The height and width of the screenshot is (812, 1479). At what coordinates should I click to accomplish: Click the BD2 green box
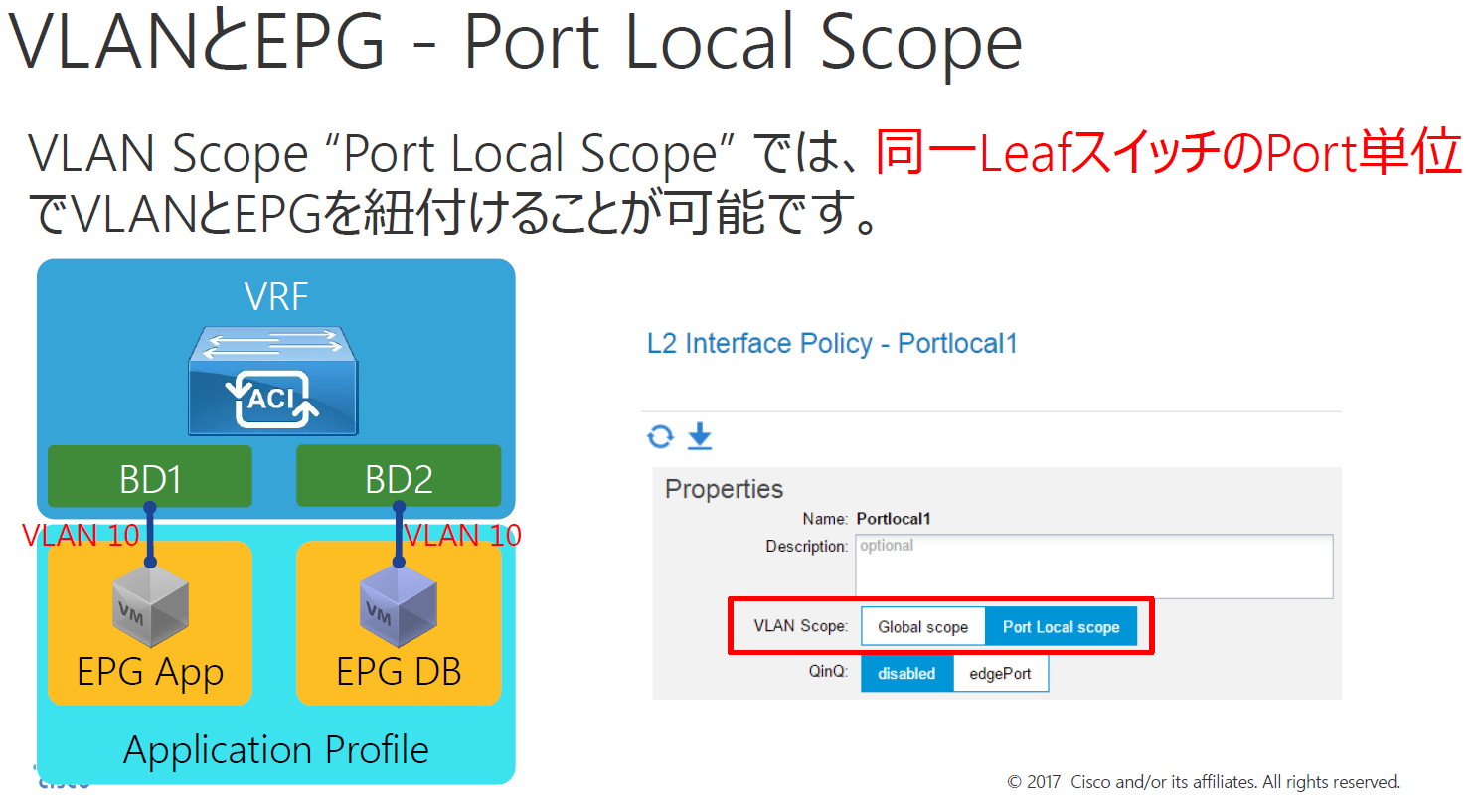point(398,476)
